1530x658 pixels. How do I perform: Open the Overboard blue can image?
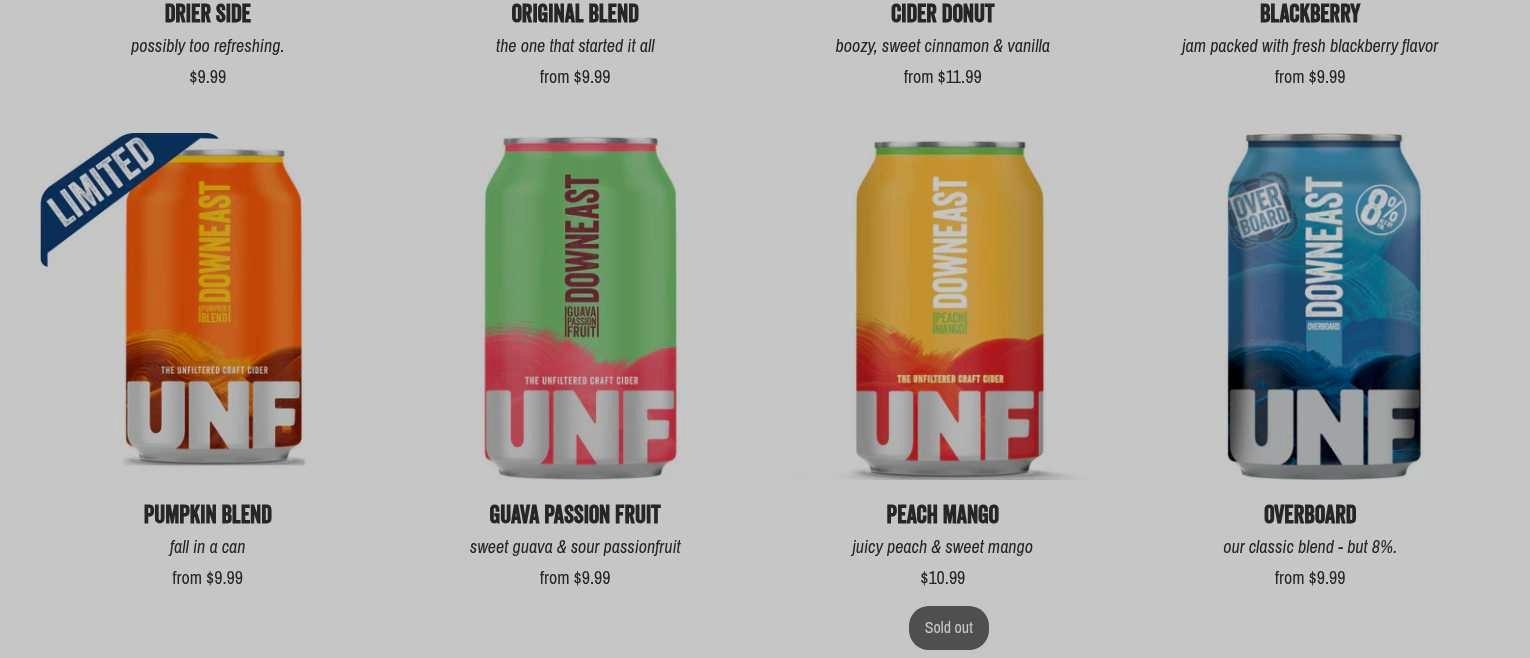click(1323, 306)
